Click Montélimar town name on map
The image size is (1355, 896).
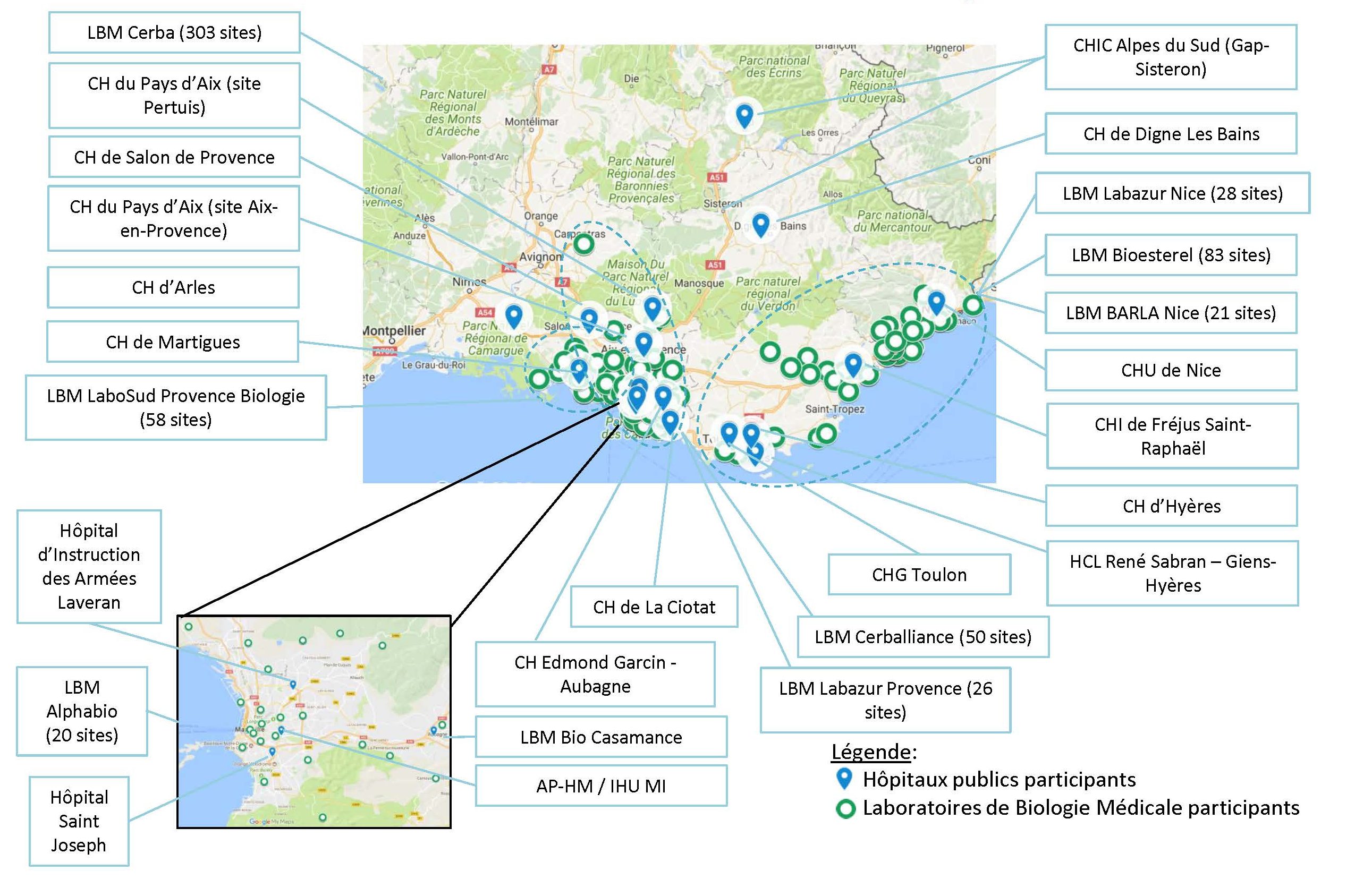(x=531, y=122)
